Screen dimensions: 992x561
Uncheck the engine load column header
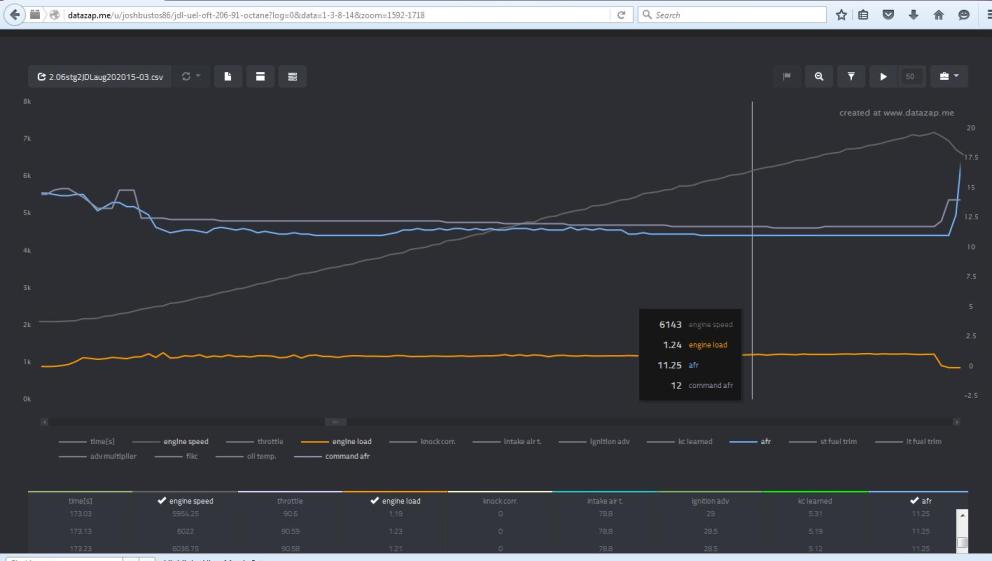[x=395, y=501]
